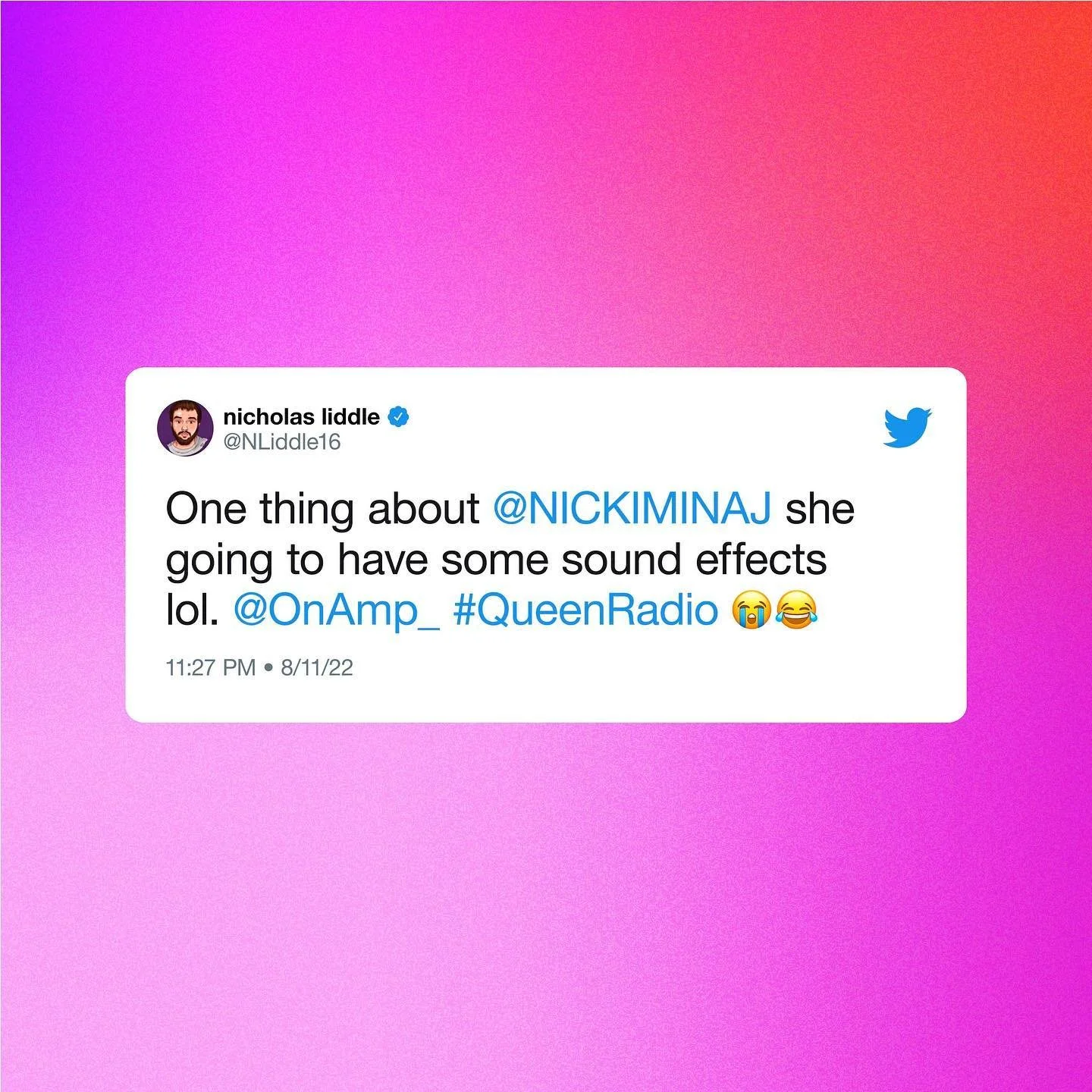Image resolution: width=1092 pixels, height=1092 pixels.
Task: Click the 11:27 PM timestamp
Action: 210,667
